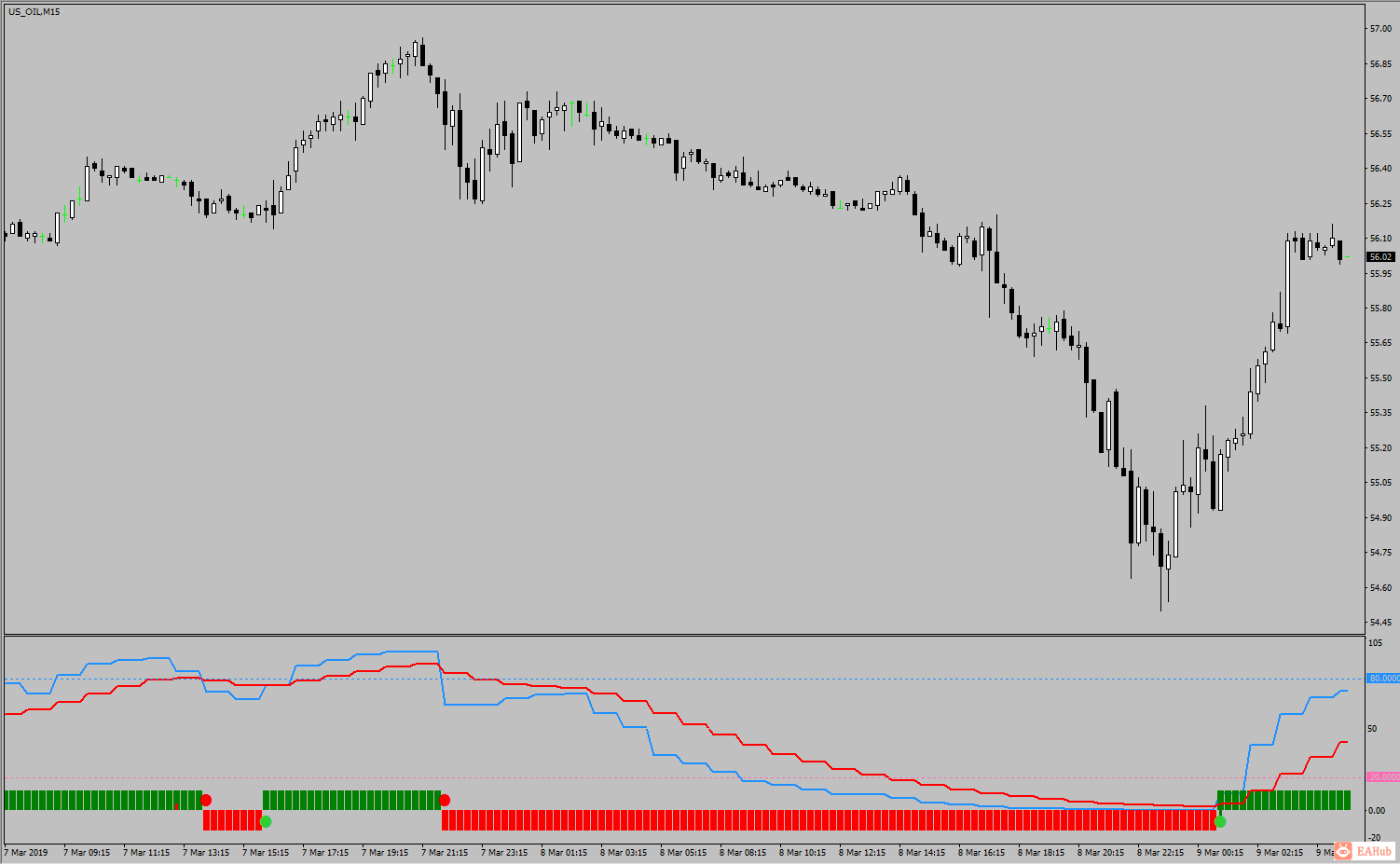Select the 8 Mar 10:15 time label
This screenshot has height=865, width=1400.
click(803, 853)
